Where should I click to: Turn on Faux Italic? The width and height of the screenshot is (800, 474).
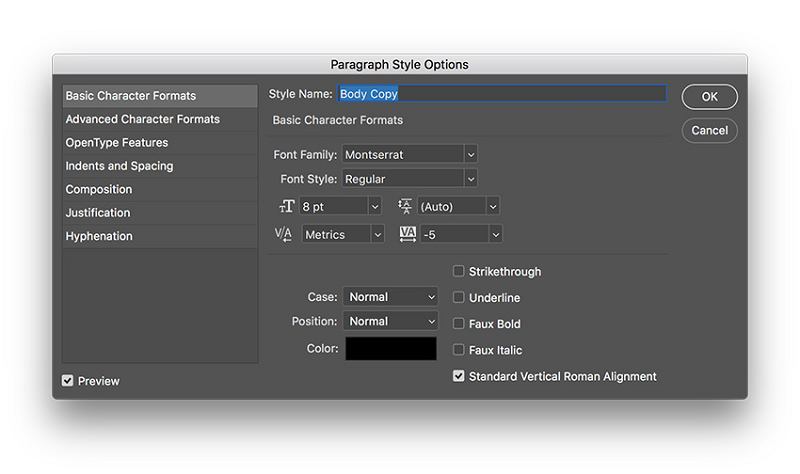459,350
